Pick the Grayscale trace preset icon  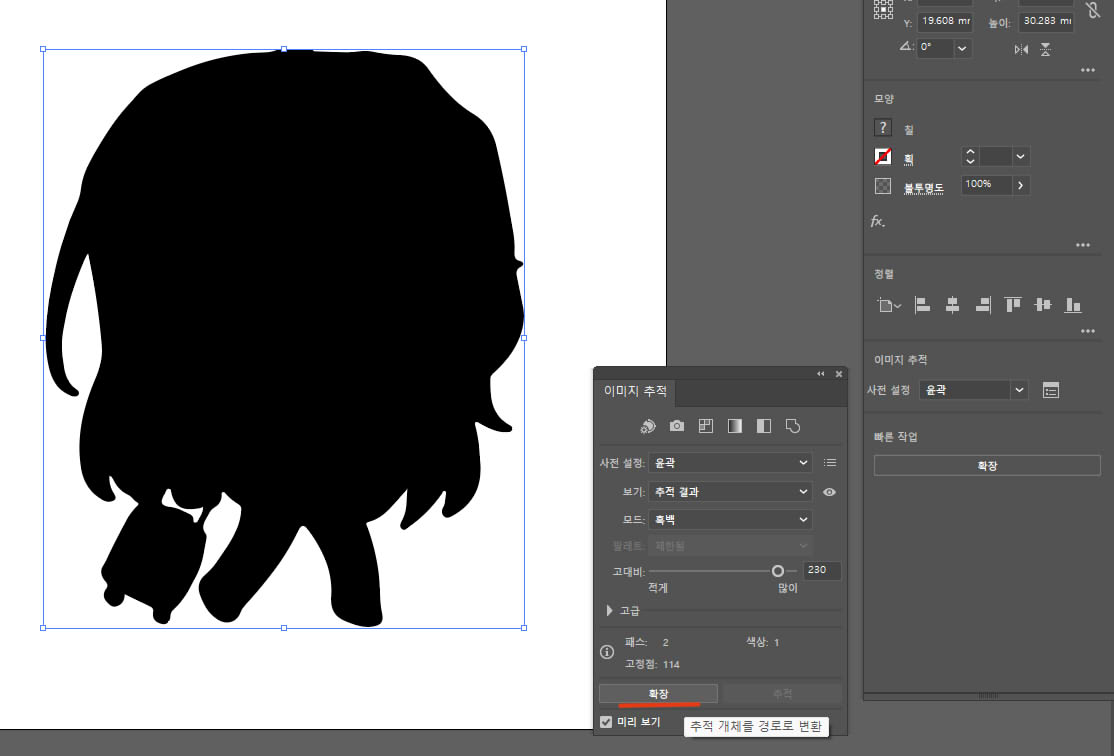click(x=735, y=426)
